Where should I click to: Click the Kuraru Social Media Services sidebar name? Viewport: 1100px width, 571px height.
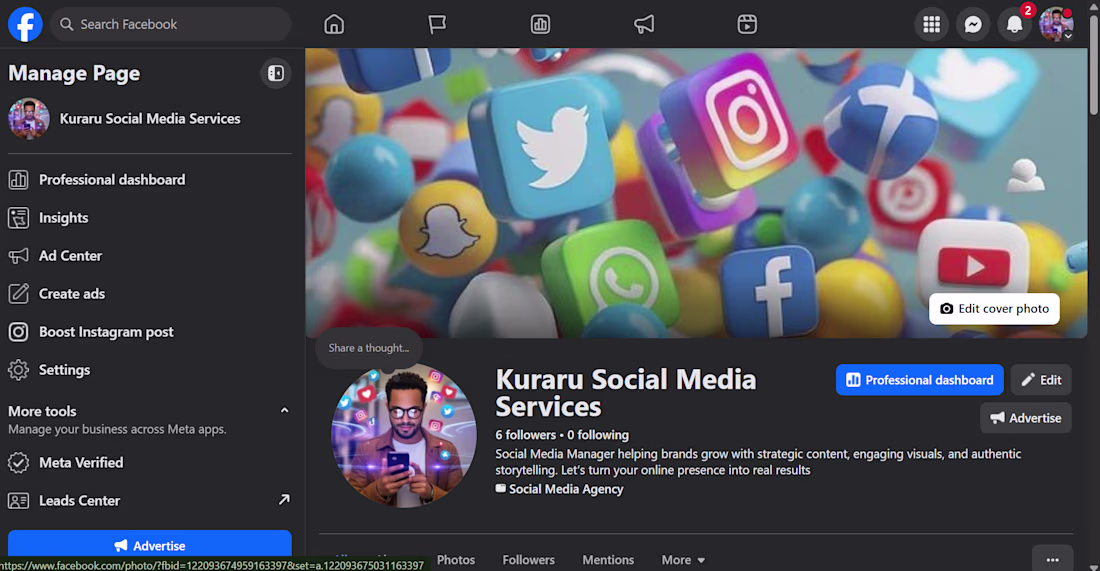[150, 119]
